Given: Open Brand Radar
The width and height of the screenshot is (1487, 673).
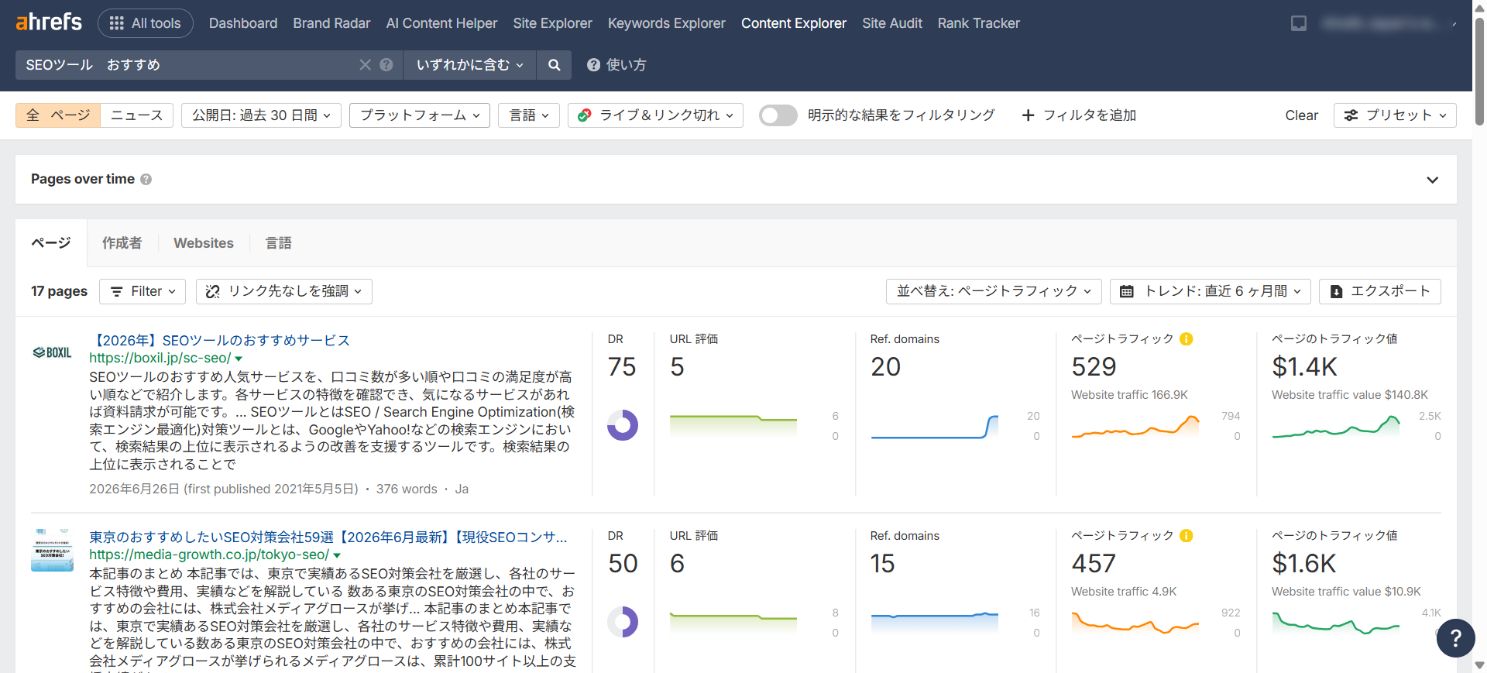Looking at the screenshot, I should pyautogui.click(x=332, y=23).
